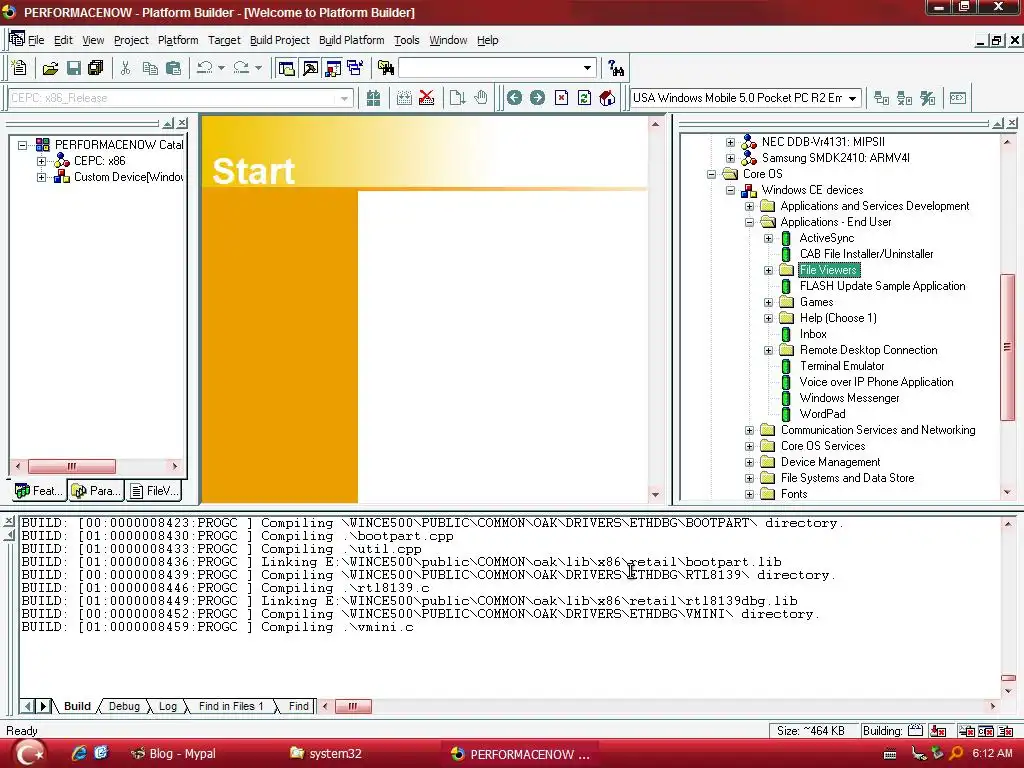Screen dimensions: 1024x768
Task: Click the Refresh page icon
Action: click(584, 98)
